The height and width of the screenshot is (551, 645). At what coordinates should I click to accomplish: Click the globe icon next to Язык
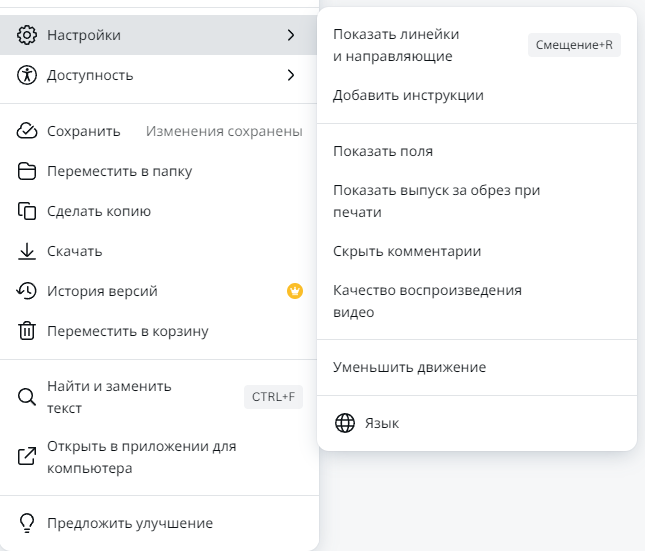[x=344, y=423]
